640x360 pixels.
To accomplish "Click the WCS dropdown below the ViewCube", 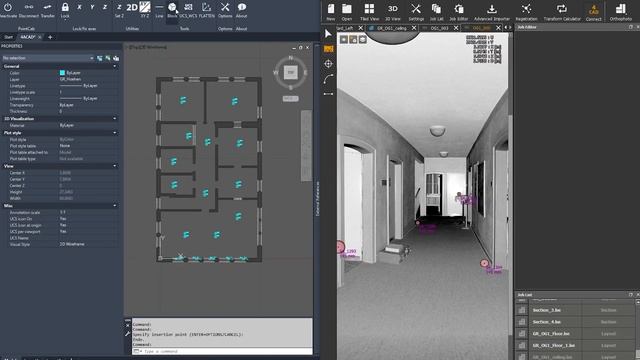I will coord(291,98).
